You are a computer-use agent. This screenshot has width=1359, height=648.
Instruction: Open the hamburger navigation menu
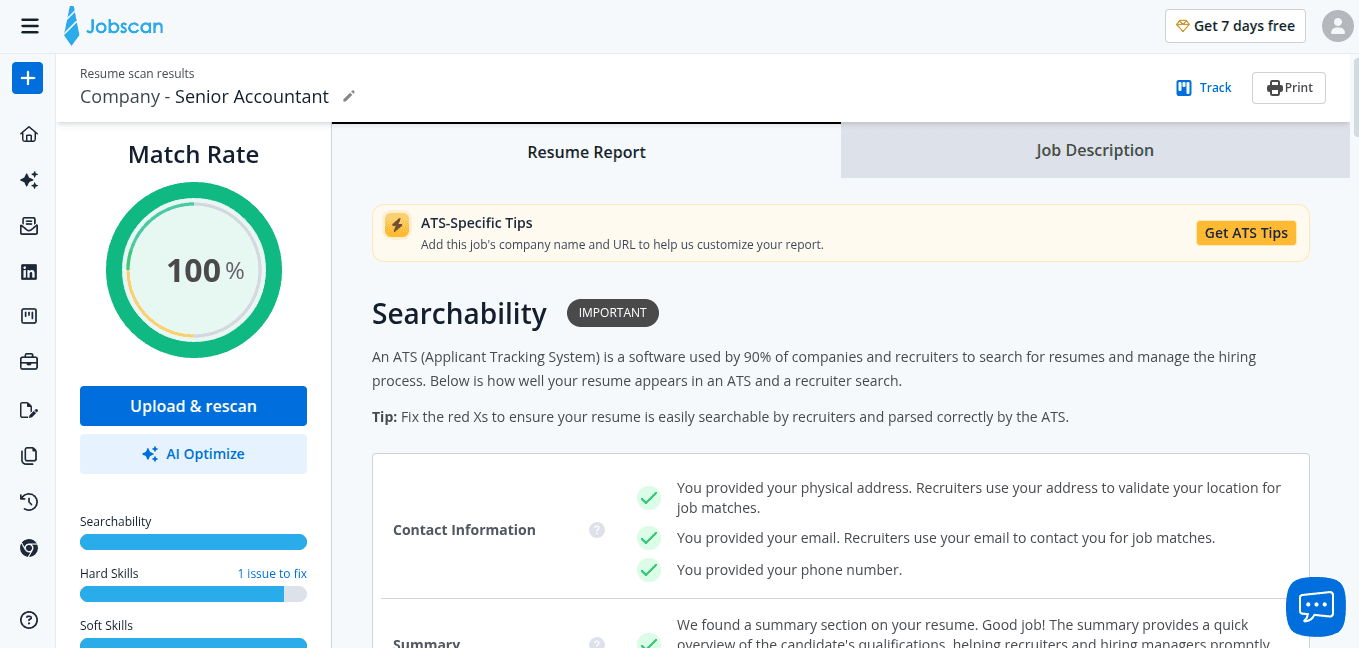click(x=30, y=26)
